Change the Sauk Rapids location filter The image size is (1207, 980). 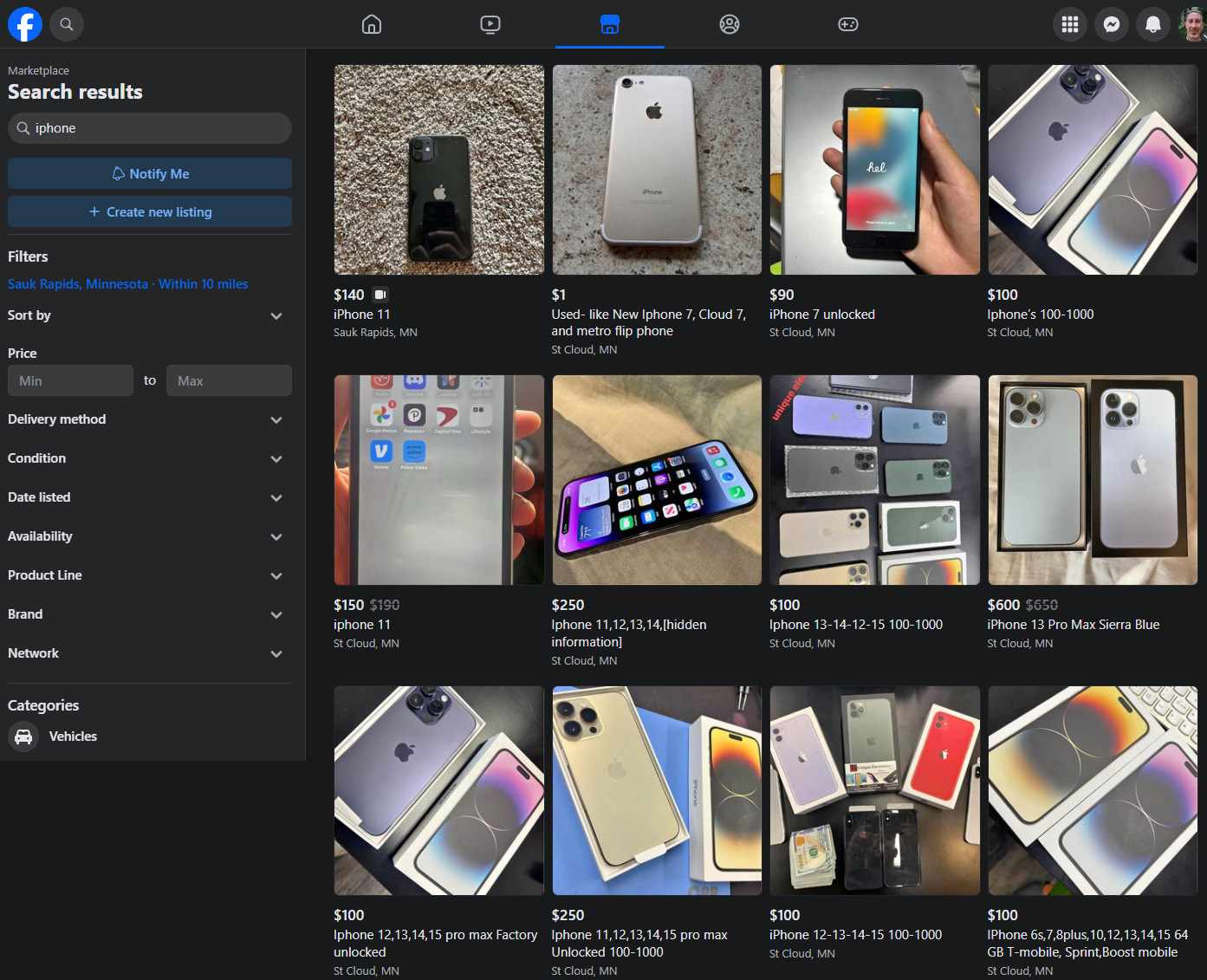pyautogui.click(x=128, y=283)
